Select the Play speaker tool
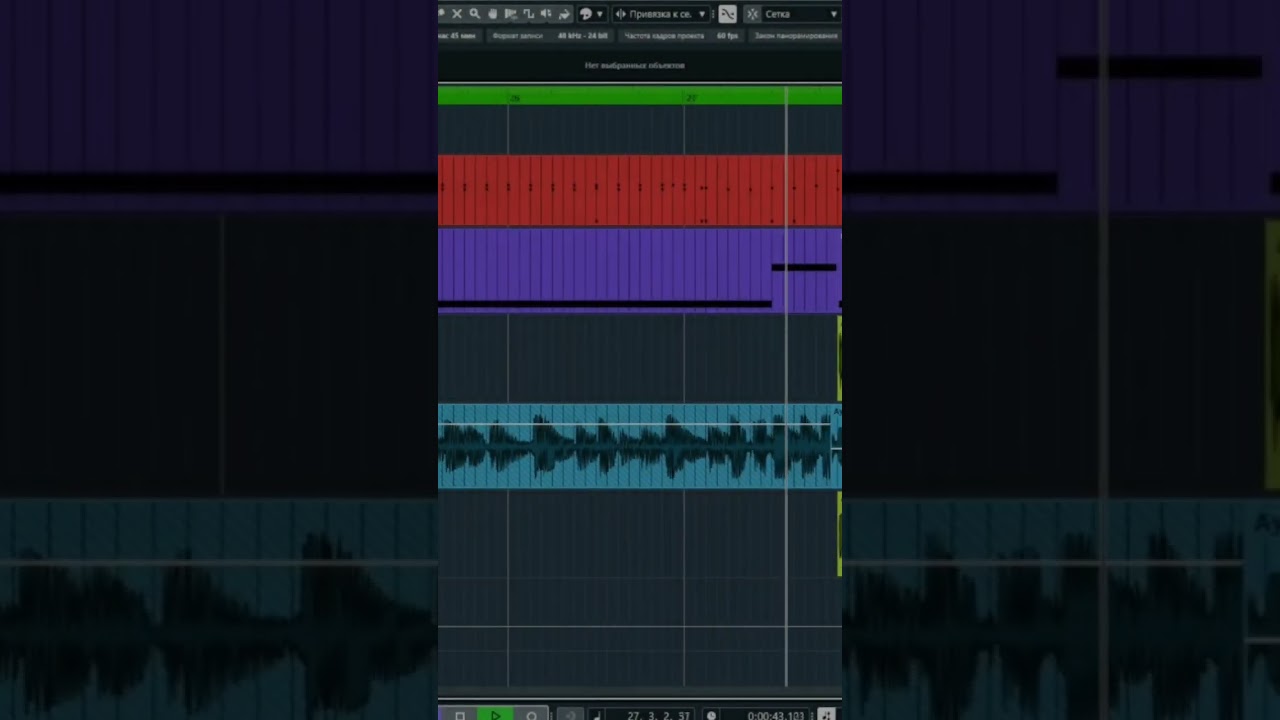Viewport: 1280px width, 720px height. point(546,14)
